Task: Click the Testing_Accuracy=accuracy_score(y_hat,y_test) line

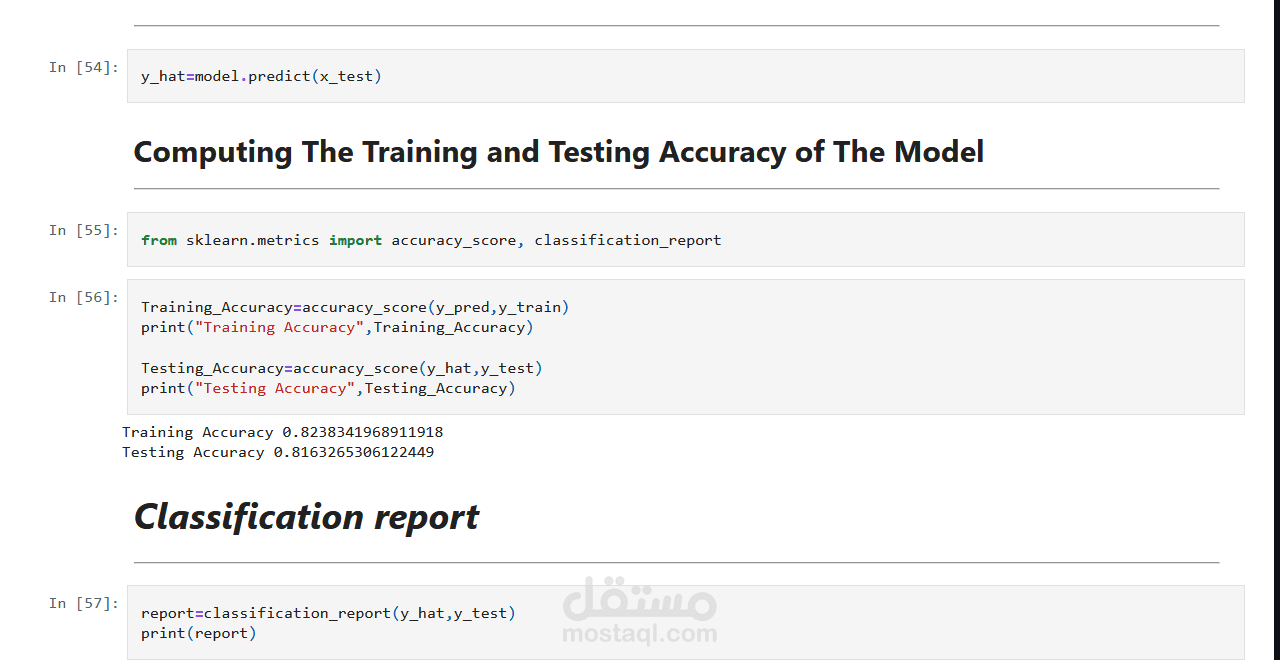Action: pyautogui.click(x=342, y=368)
